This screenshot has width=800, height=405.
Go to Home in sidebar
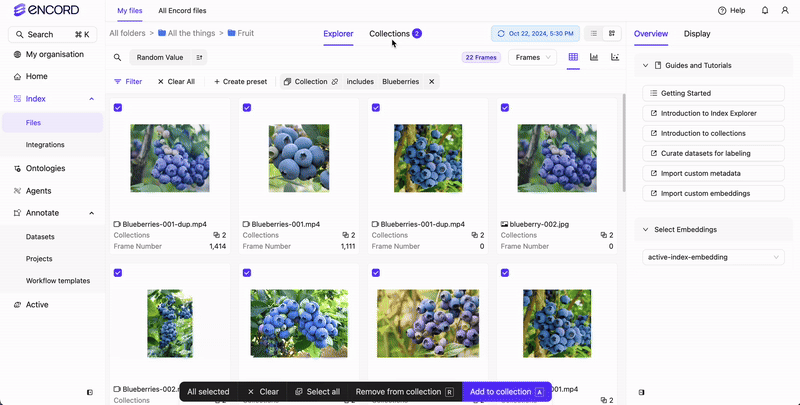coord(31,76)
